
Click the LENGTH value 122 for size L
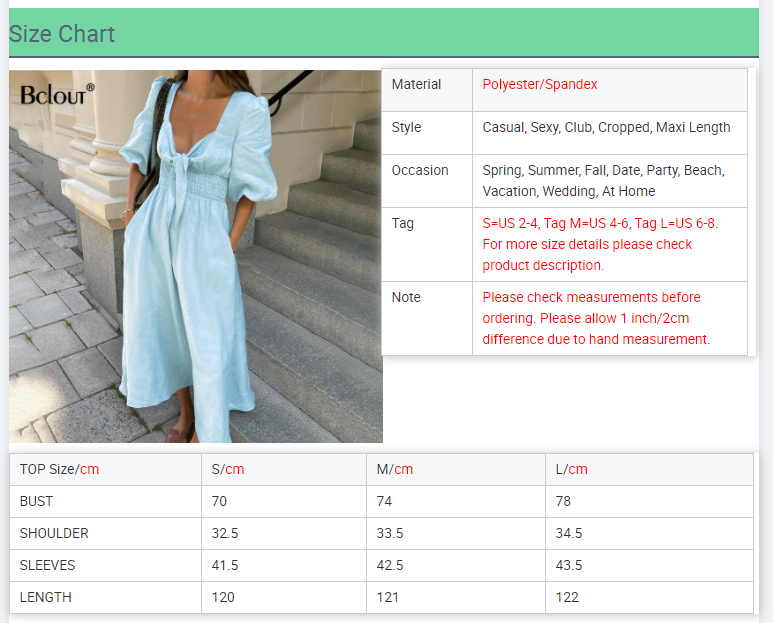(x=568, y=597)
